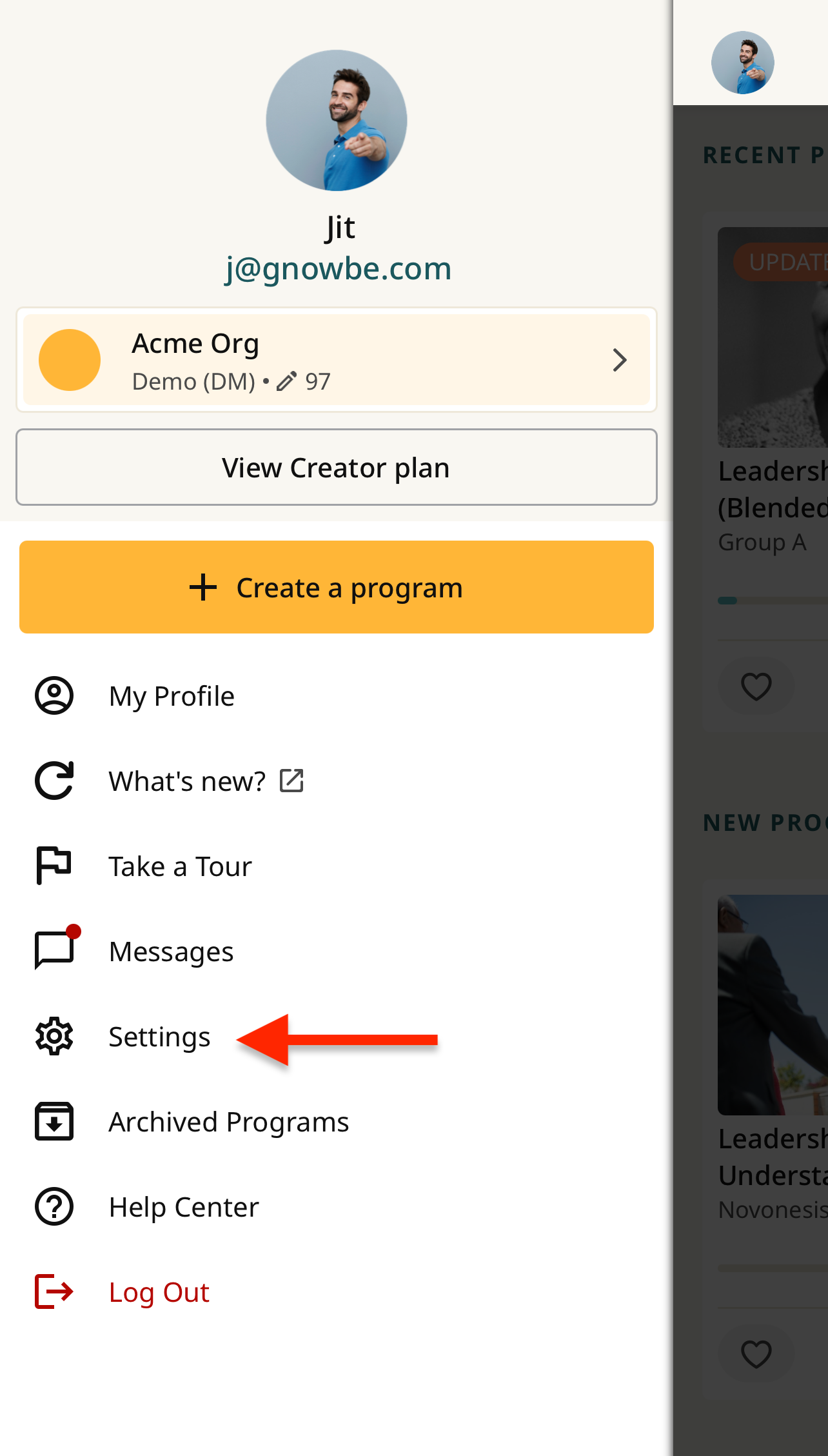Favorite the Leadership Blended program with heart
828x1456 pixels.
[756, 686]
